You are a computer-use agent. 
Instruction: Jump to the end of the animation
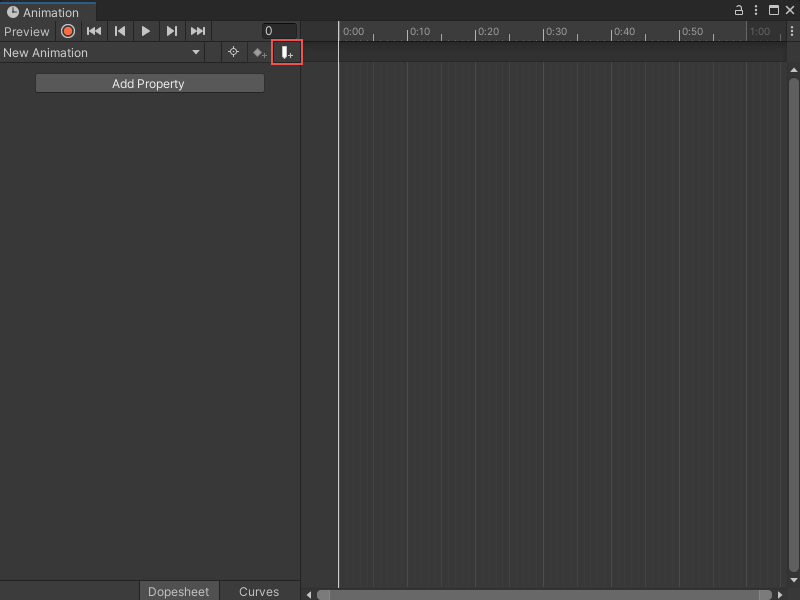[x=198, y=31]
